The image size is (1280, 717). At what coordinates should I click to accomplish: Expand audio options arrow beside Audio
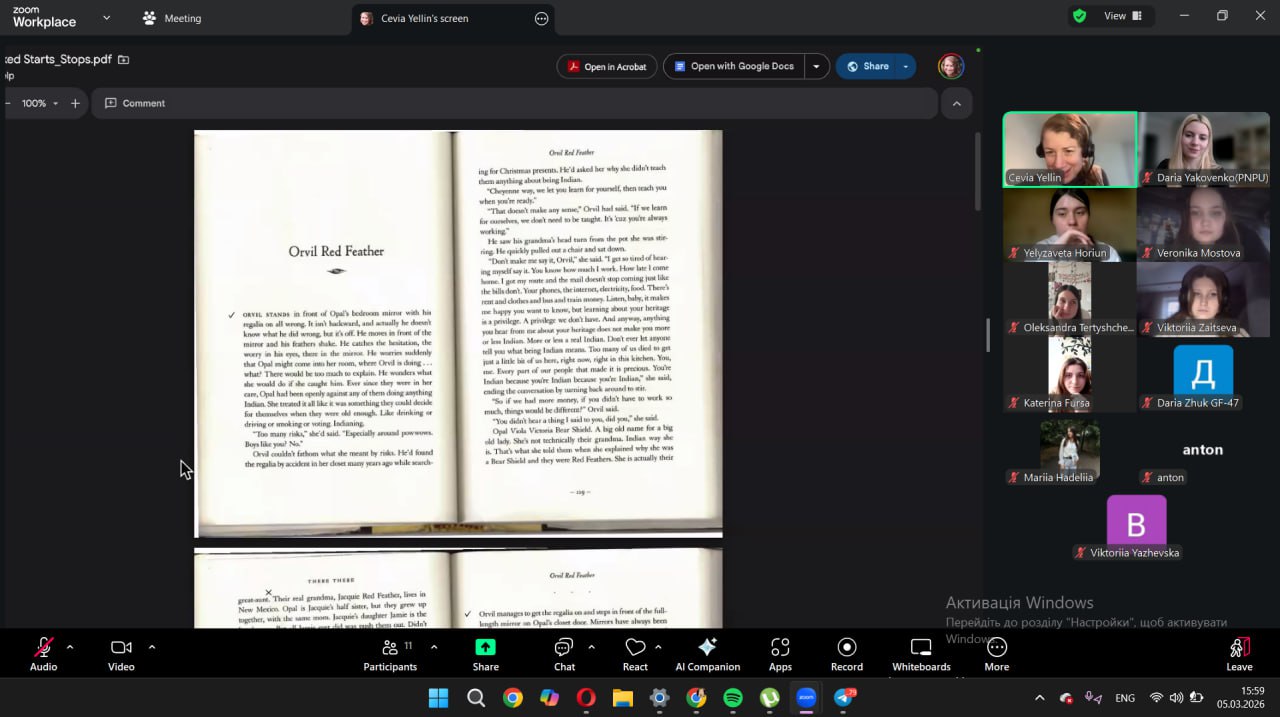tap(70, 647)
